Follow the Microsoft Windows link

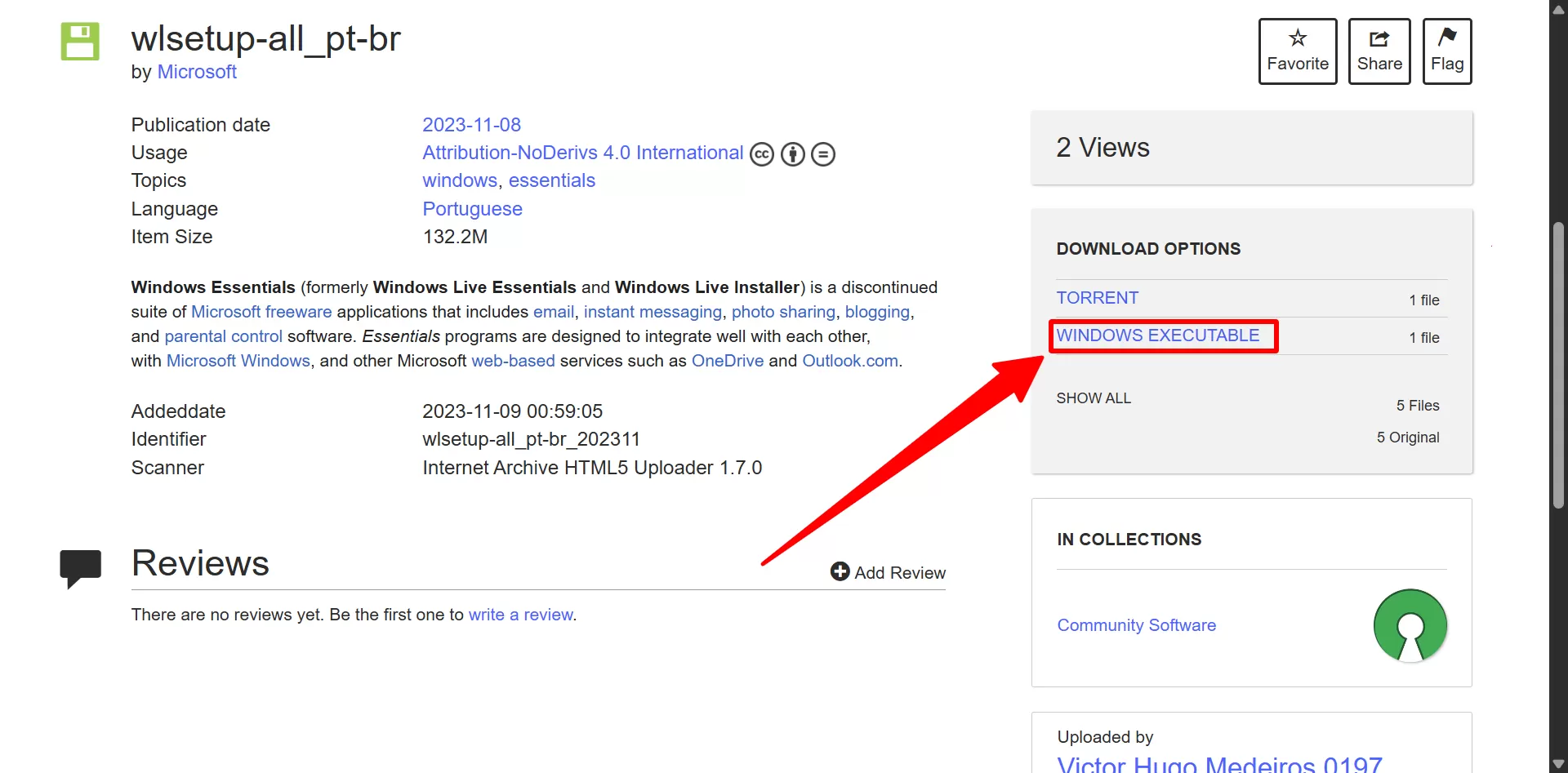238,361
